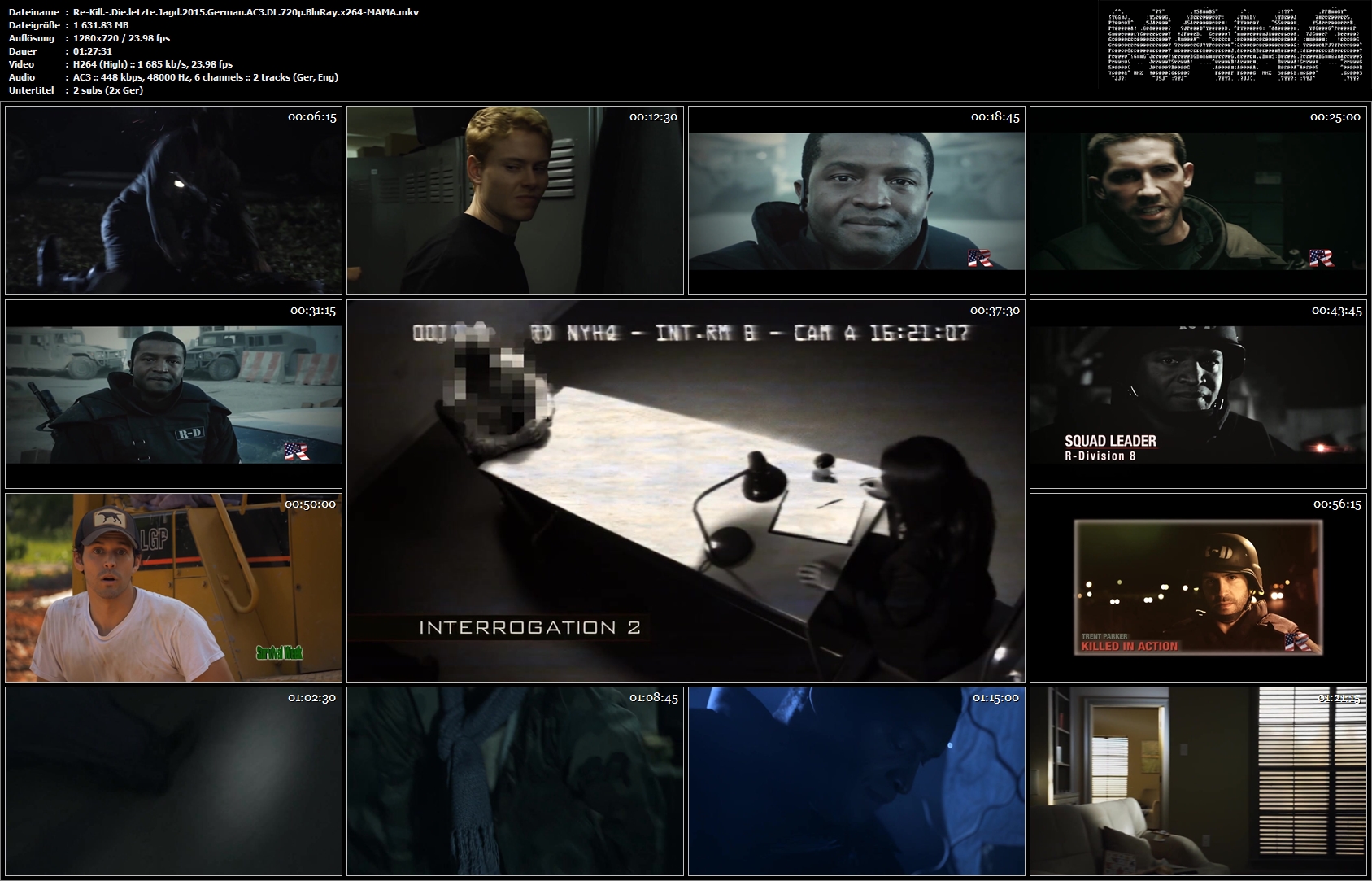1372x881 pixels.
Task: Open the 00:43:45 squad leader frame
Action: pyautogui.click(x=1198, y=394)
